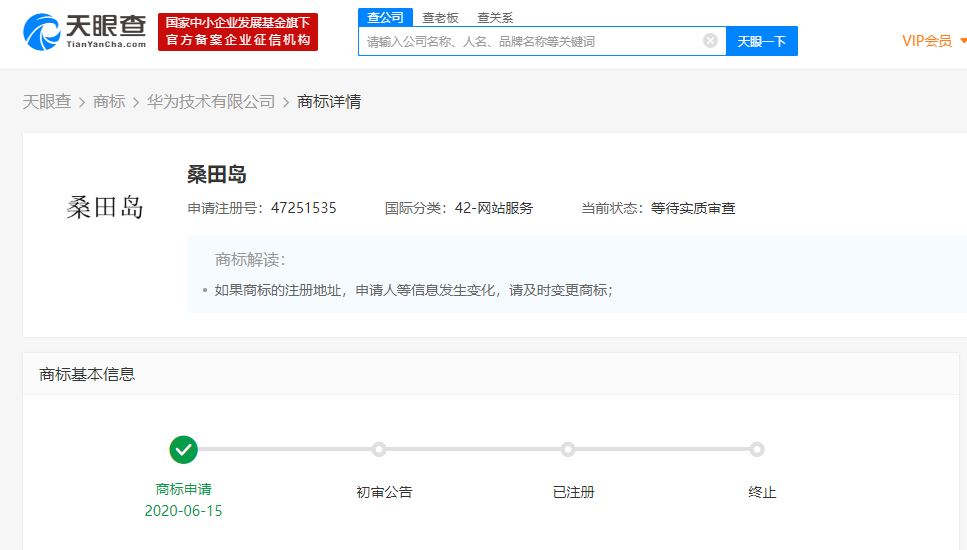The image size is (967, 550).
Task: Click the 桑田岛 trademark image
Action: [105, 207]
